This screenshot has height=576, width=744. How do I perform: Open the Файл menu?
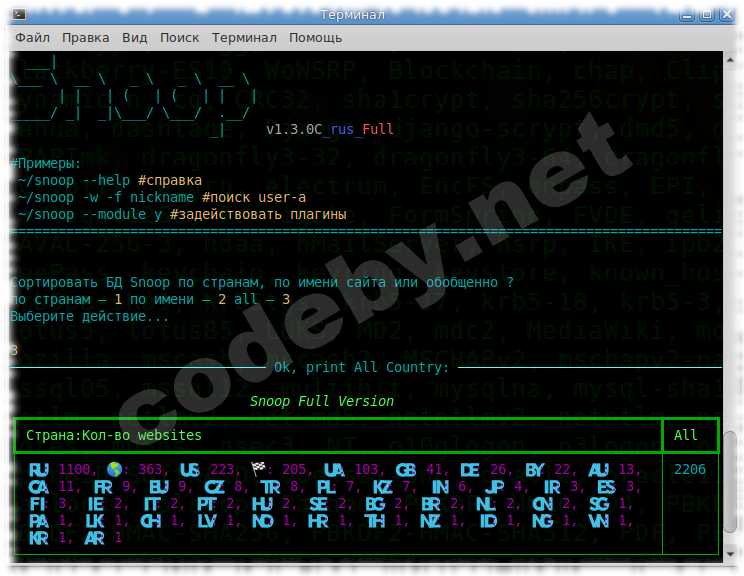coord(32,37)
